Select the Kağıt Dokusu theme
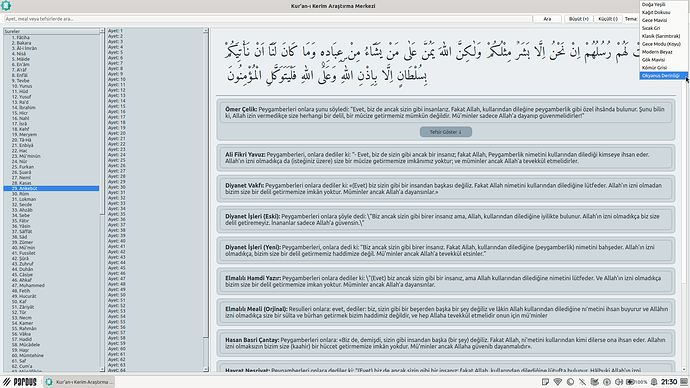The height and width of the screenshot is (388, 690). pos(664,12)
